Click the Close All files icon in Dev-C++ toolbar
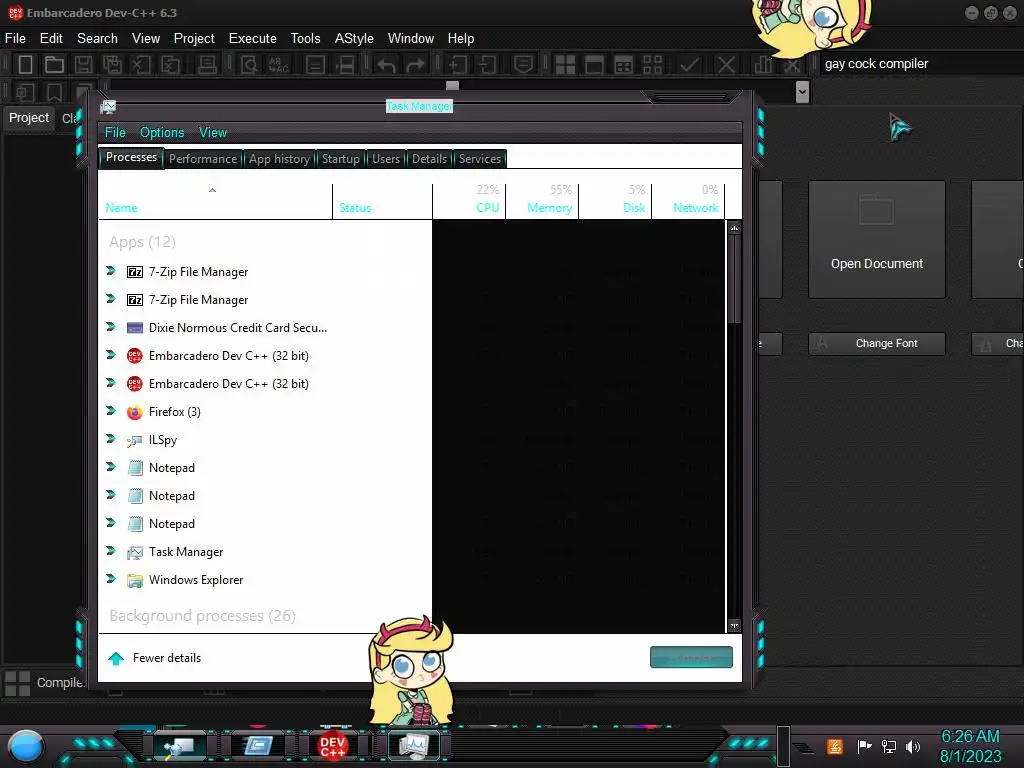1024x768 pixels. (170, 65)
